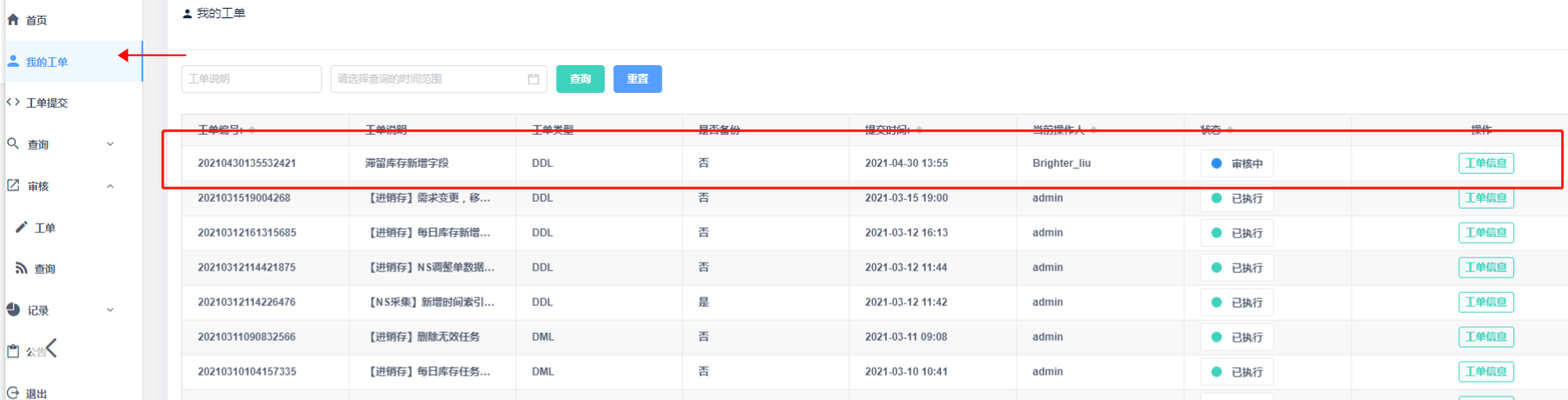Click submit time 2021-04-30 13:55
This screenshot has width=1568, height=400.
(906, 163)
